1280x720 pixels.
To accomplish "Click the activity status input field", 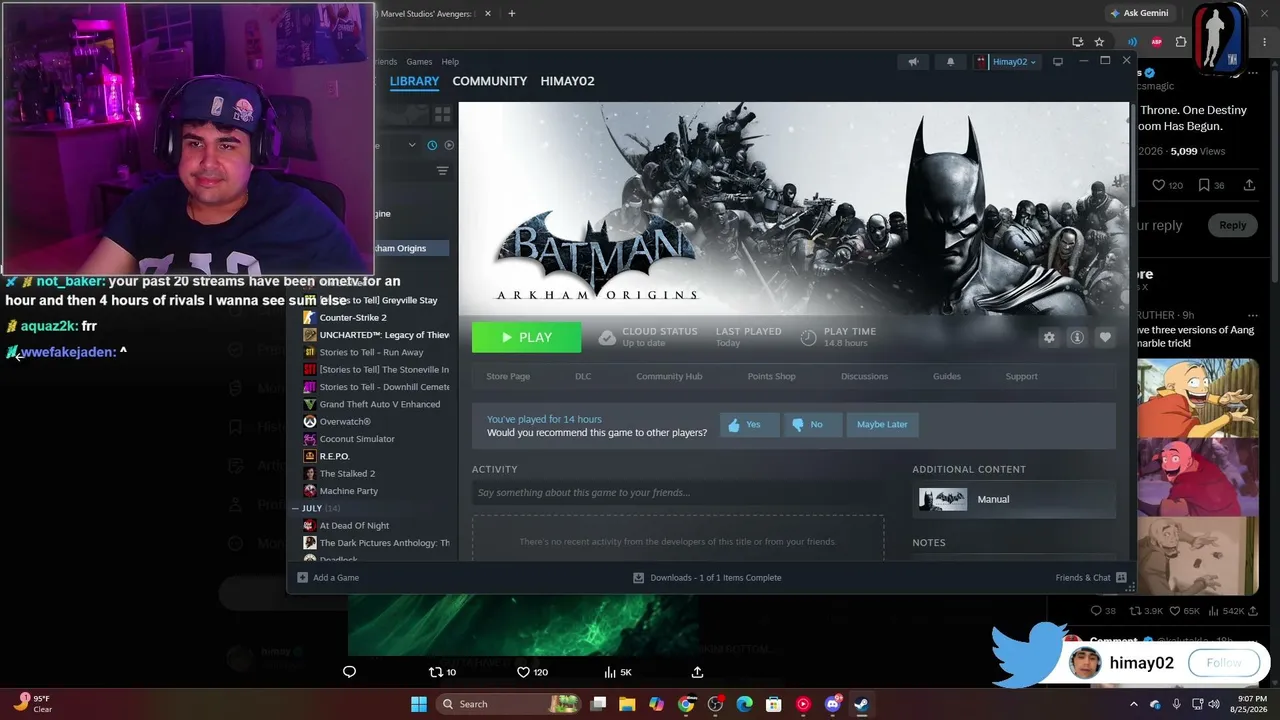I will [678, 492].
